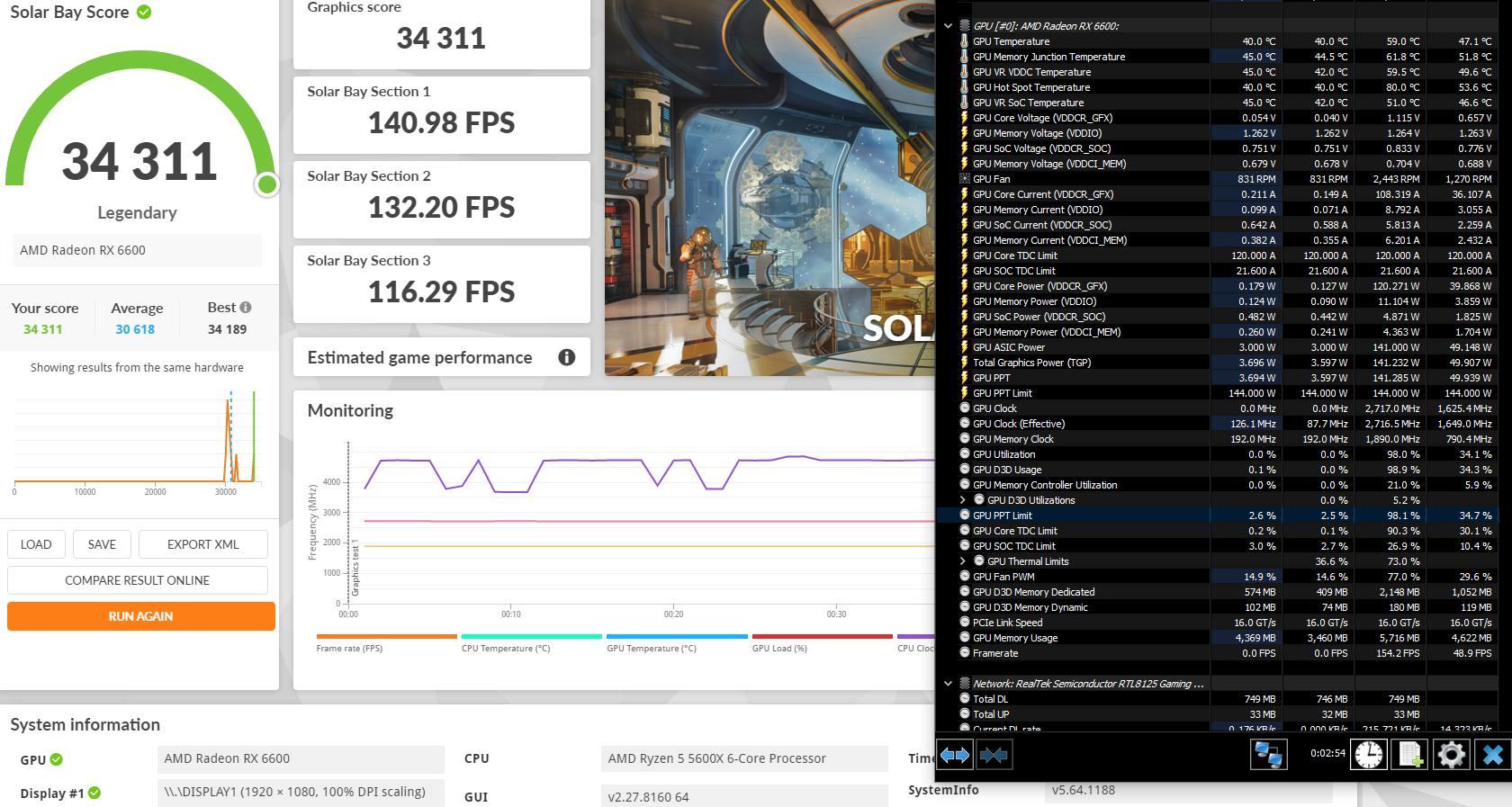Select the GPU Memory Junction Temperature sensor row

1219,57
